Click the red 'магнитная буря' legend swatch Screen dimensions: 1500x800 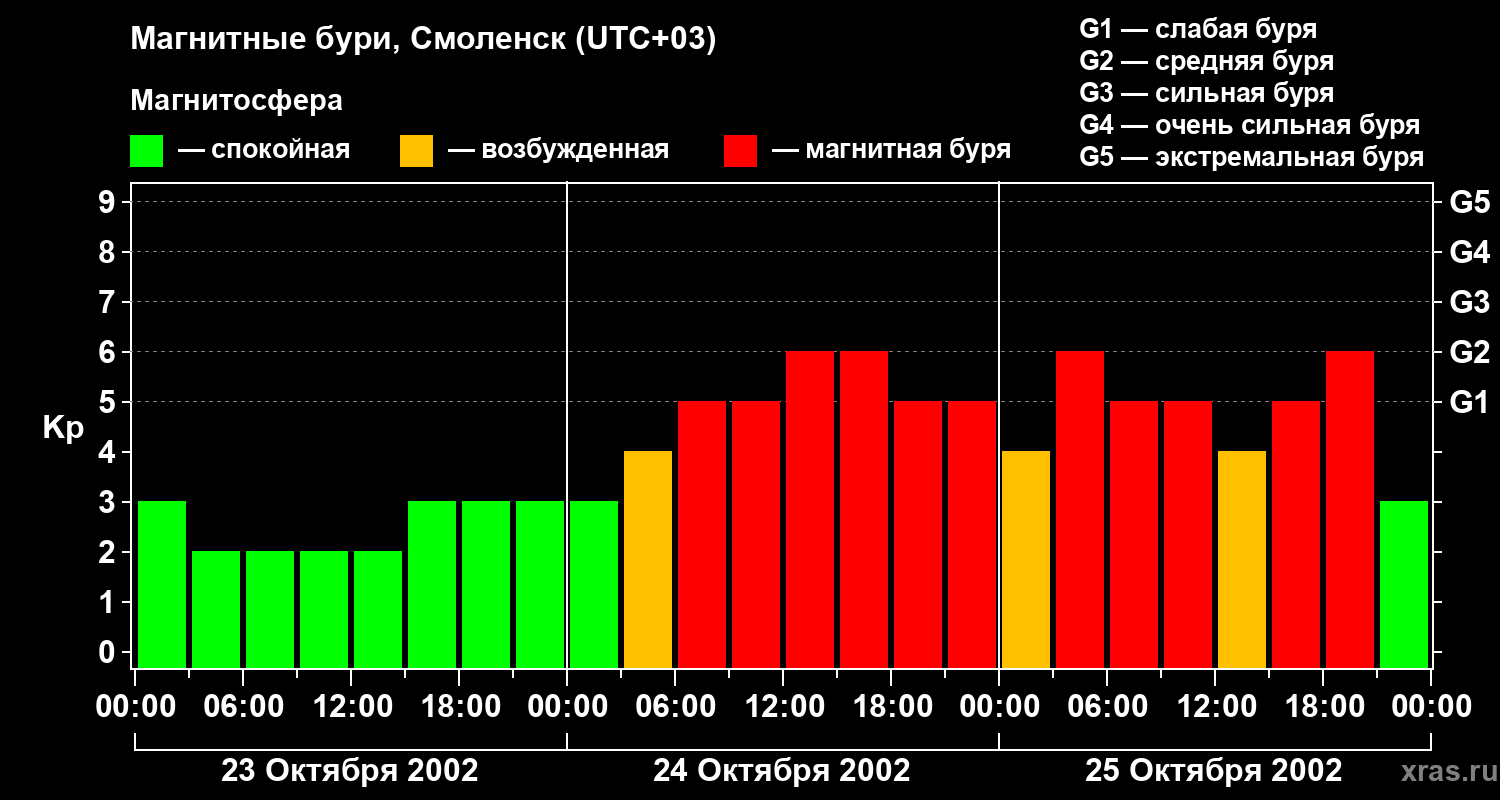740,151
